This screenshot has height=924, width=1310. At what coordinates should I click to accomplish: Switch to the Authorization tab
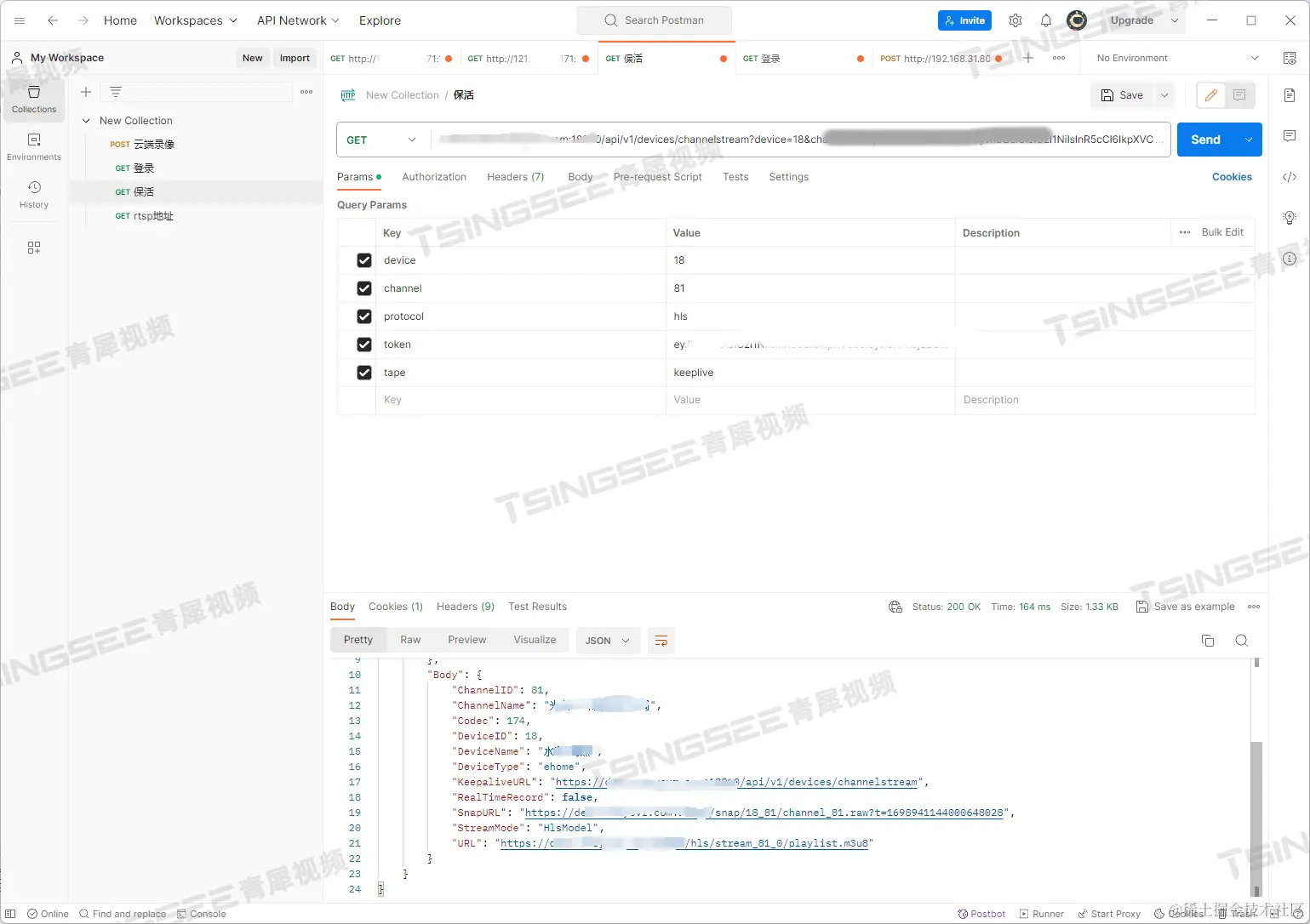click(x=434, y=177)
